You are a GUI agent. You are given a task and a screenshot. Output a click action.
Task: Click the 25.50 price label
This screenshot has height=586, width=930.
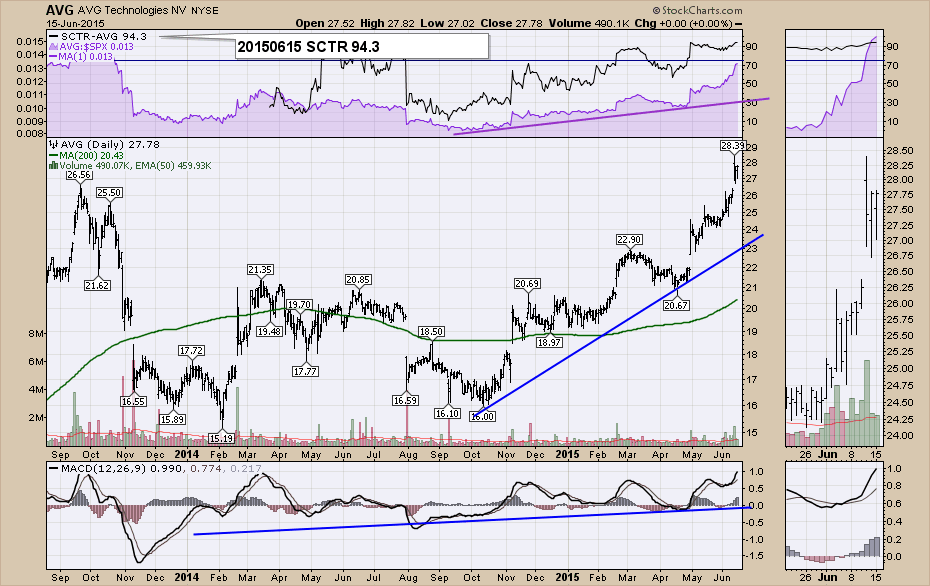coord(109,193)
